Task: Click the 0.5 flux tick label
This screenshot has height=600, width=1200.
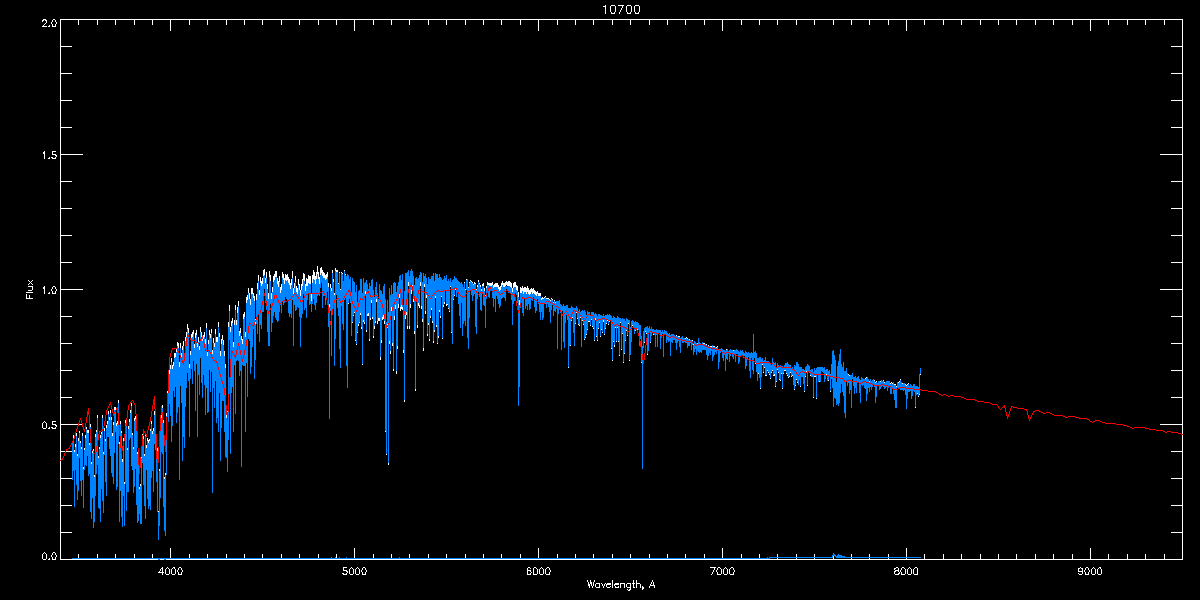Action: tap(47, 424)
